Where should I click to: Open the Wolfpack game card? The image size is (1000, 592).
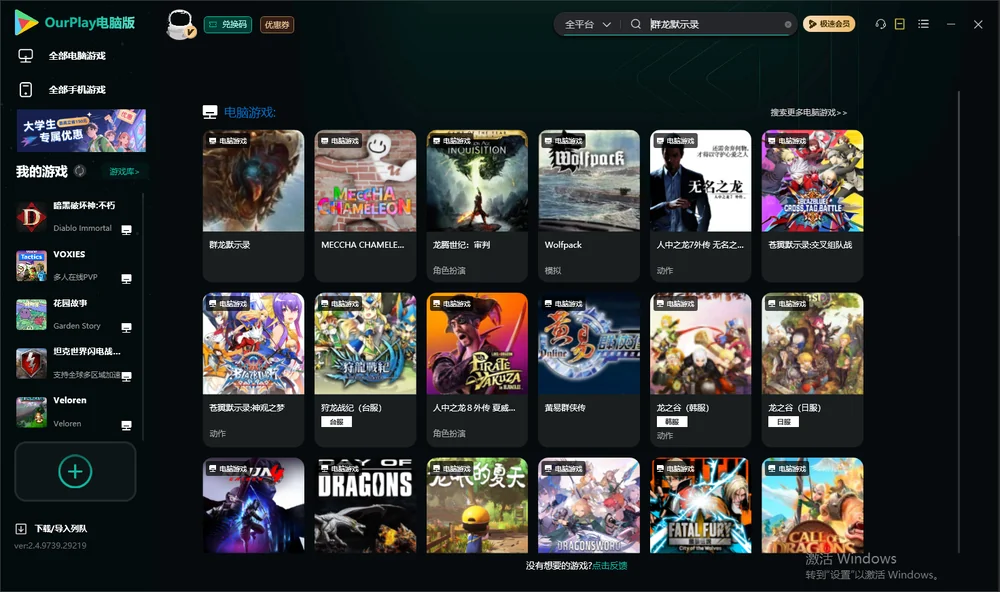[x=589, y=205]
